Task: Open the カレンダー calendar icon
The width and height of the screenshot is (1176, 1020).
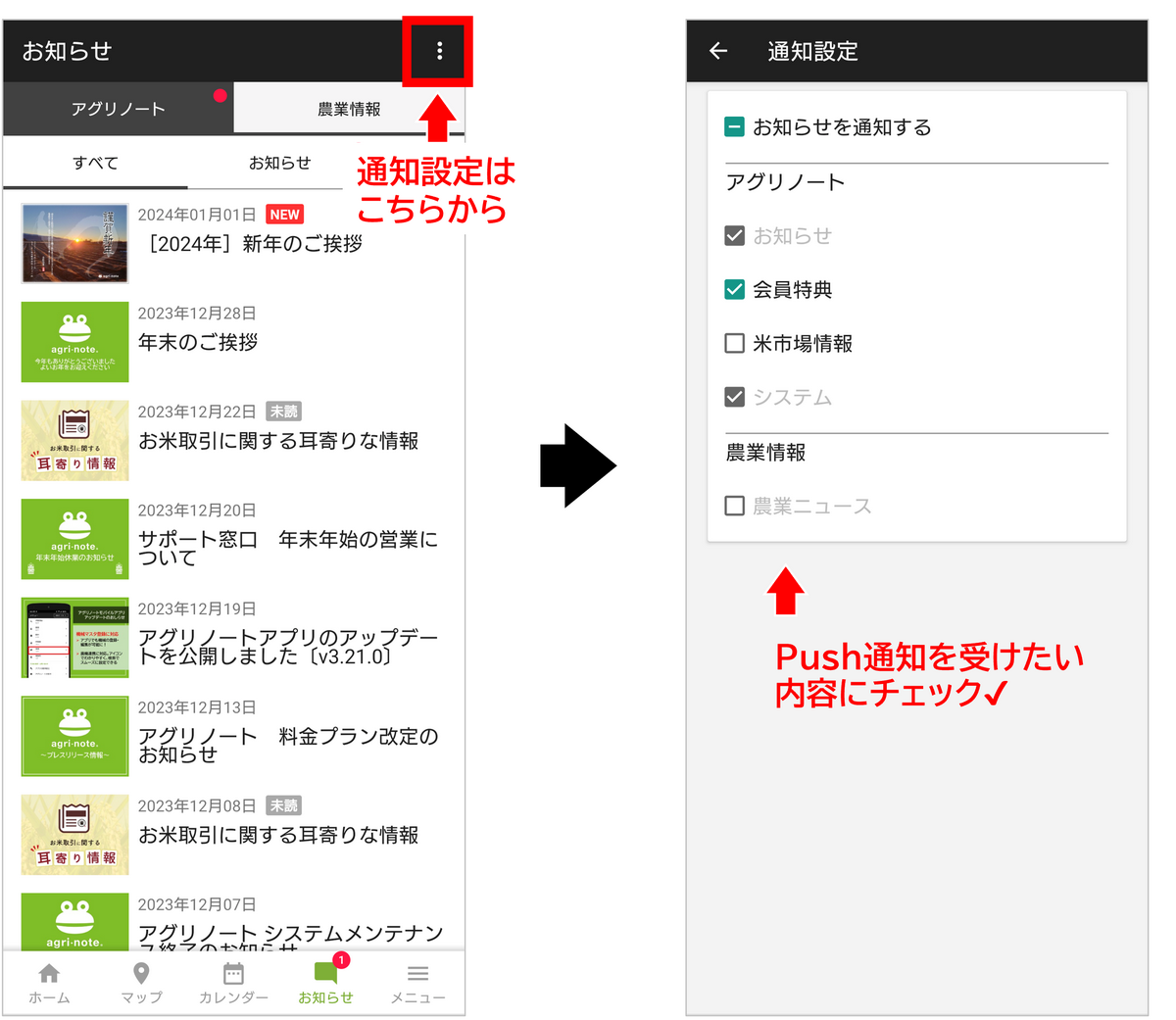Action: pos(233,973)
